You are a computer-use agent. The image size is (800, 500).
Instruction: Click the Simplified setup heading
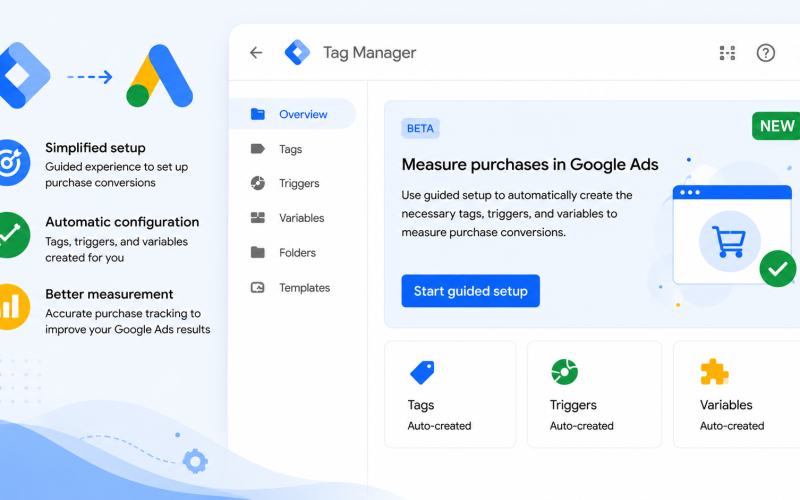tap(95, 148)
